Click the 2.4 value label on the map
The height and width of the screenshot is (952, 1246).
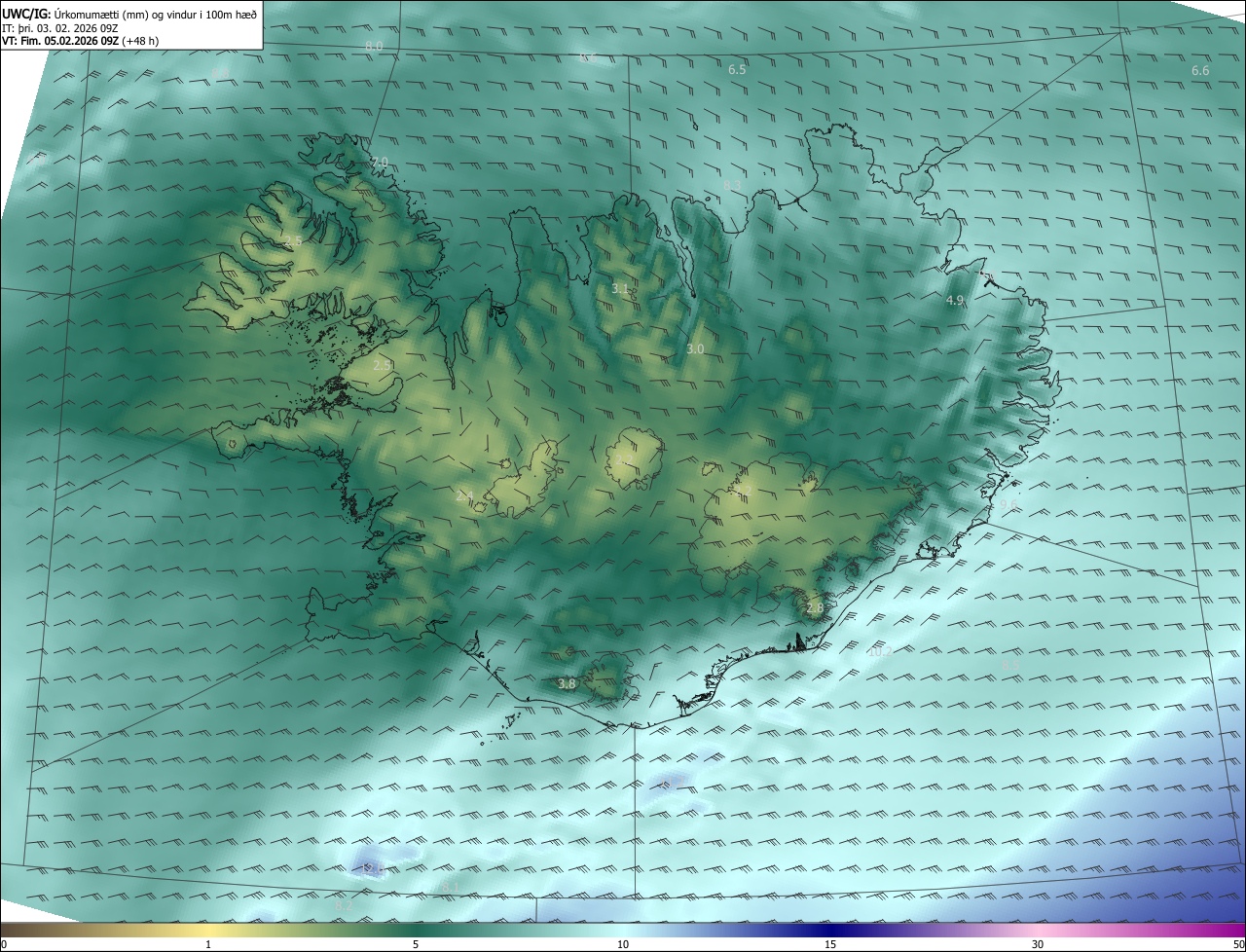464,495
